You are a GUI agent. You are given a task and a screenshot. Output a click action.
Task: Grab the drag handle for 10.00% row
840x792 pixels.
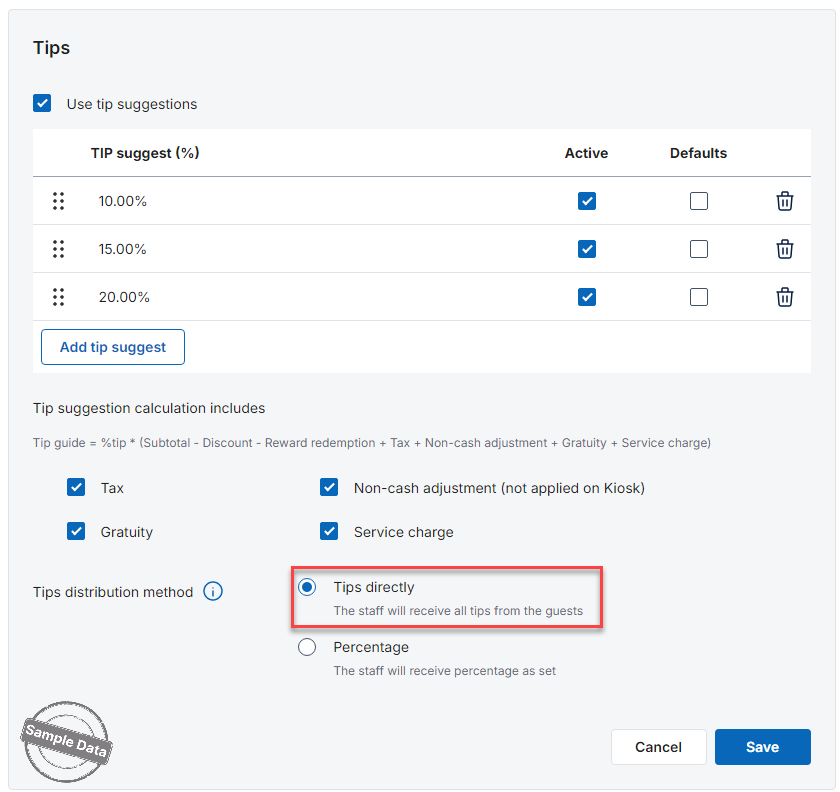58,201
